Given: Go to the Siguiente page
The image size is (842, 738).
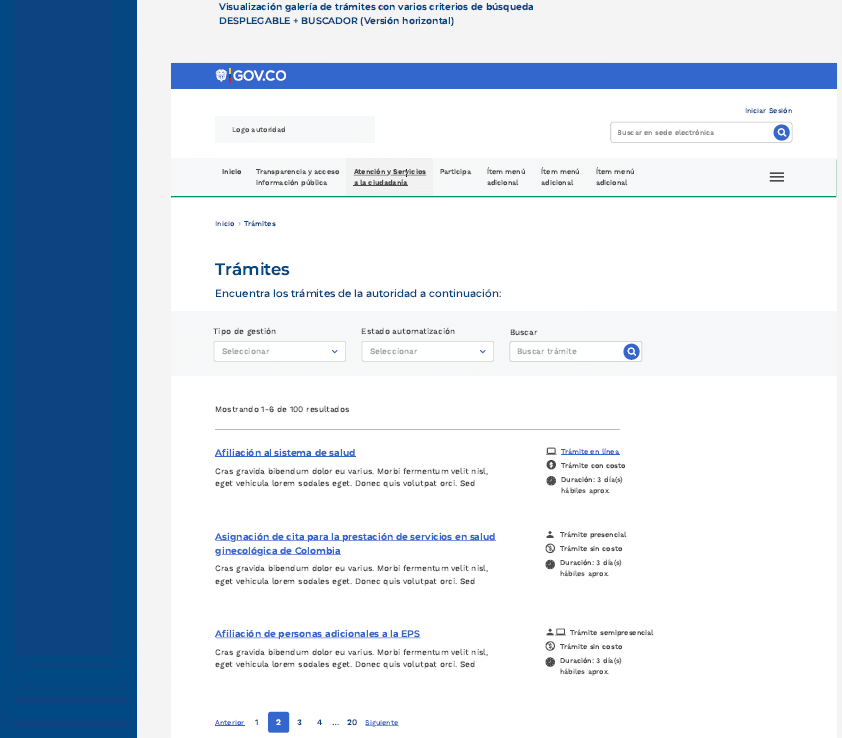Looking at the screenshot, I should 381,722.
